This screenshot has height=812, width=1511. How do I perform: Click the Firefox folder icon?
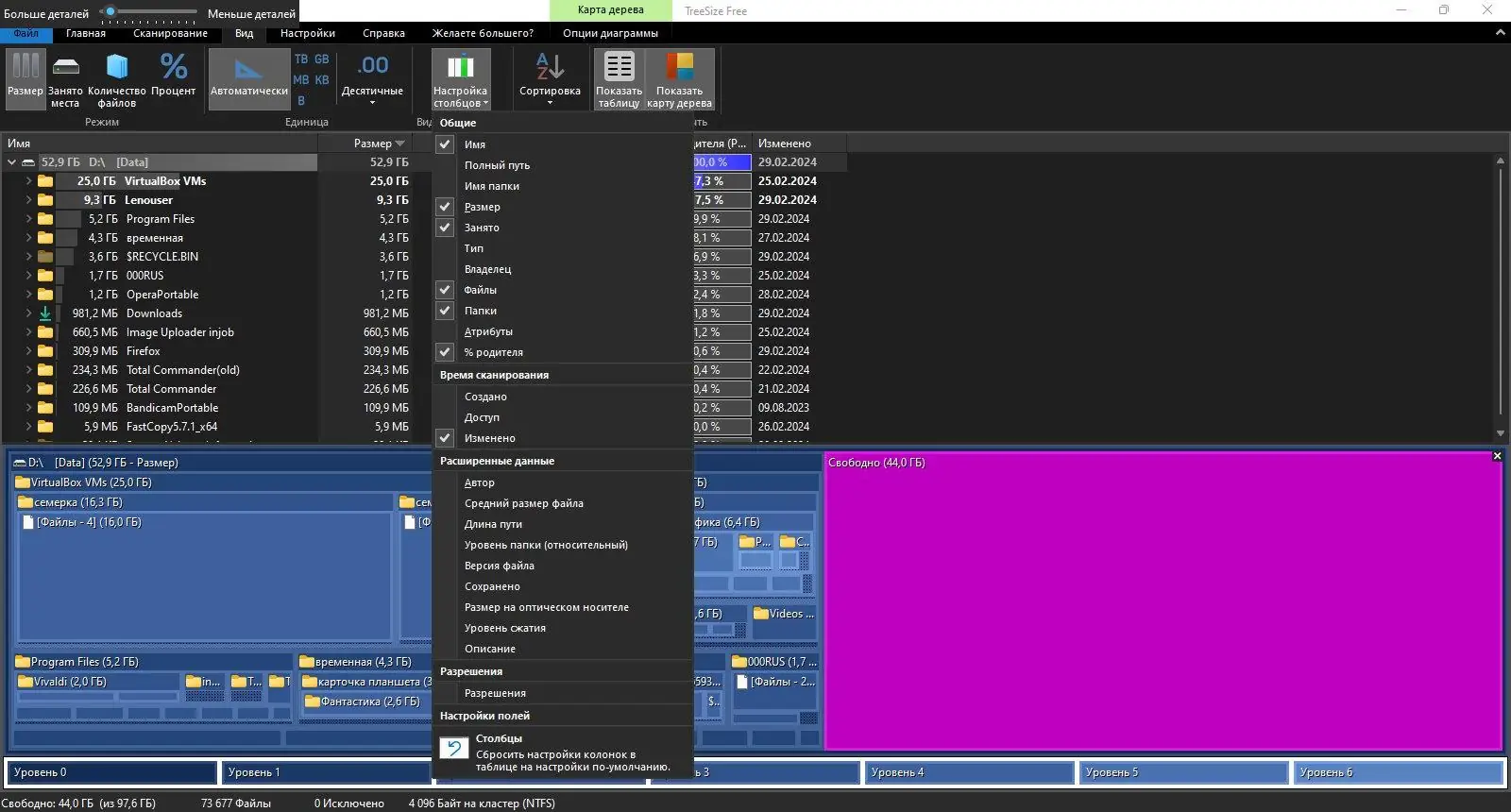pyautogui.click(x=45, y=351)
